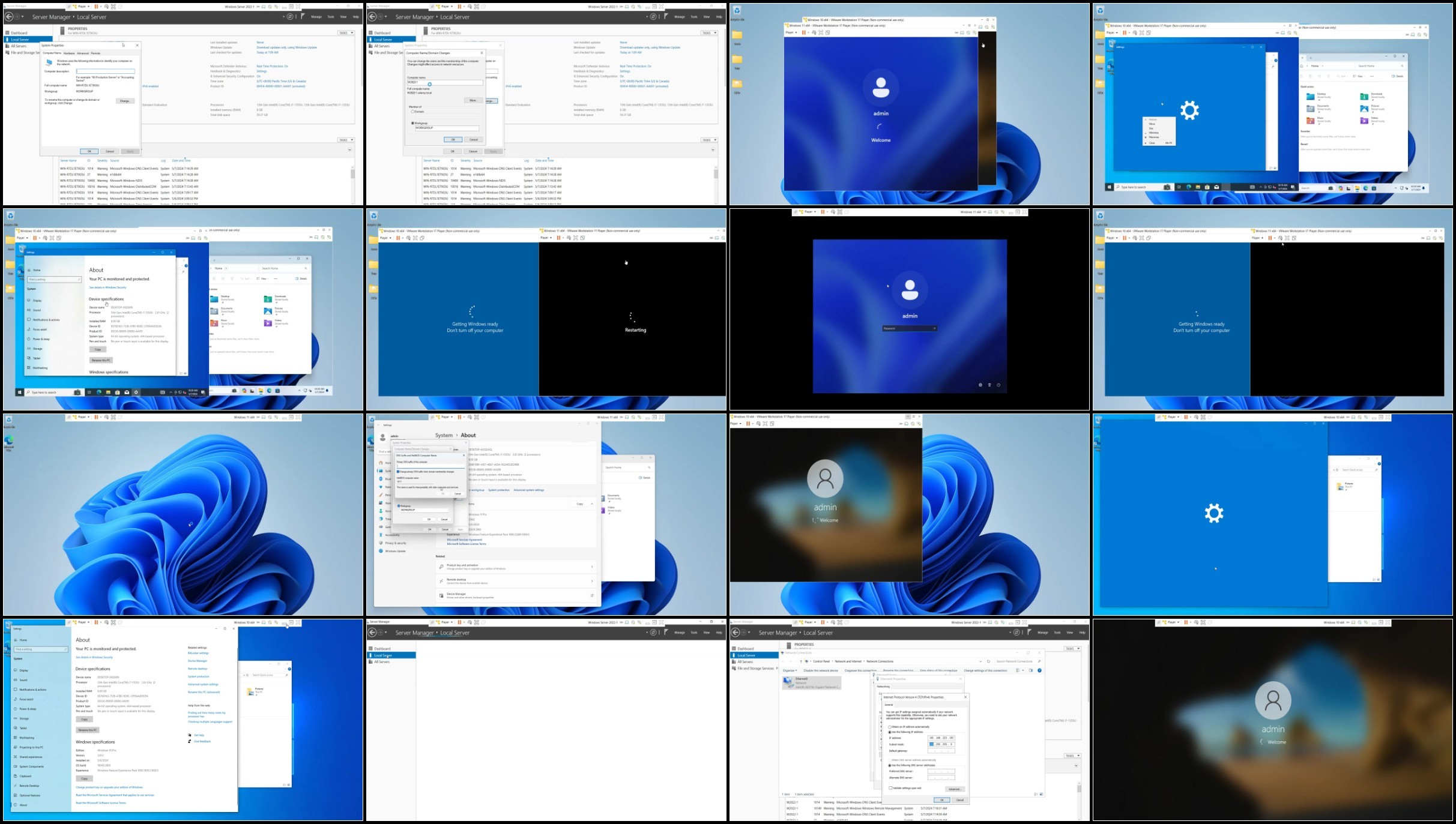
Task: Expand the address bar history dropdown in Network Connections
Action: [x=980, y=661]
